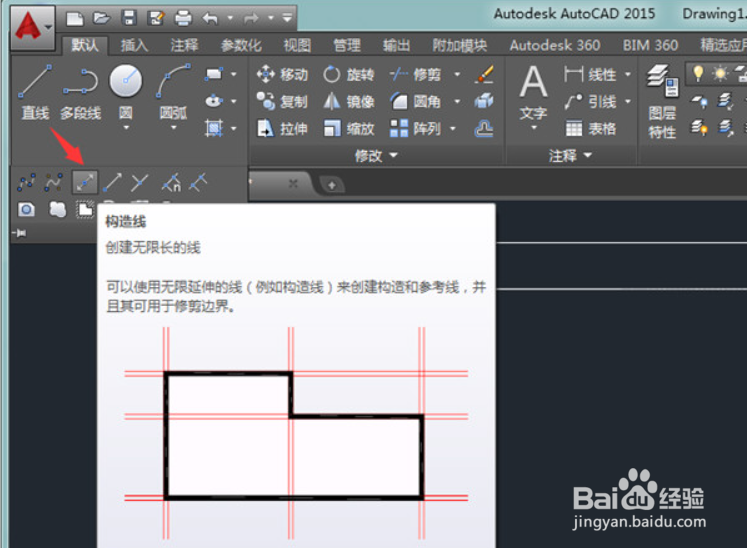This screenshot has height=548, width=747.
Task: Switch to the 插入 ribbon tab
Action: (x=134, y=45)
